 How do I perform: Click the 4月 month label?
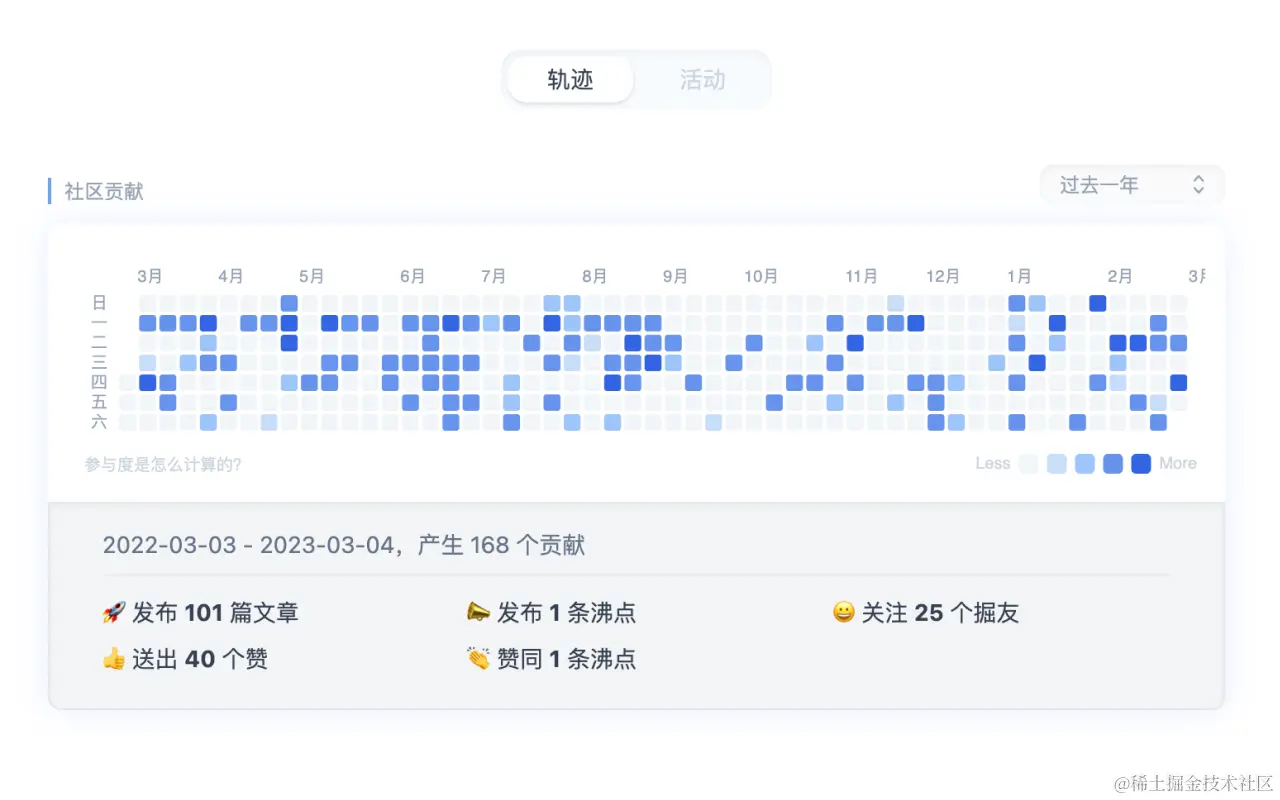tap(230, 276)
